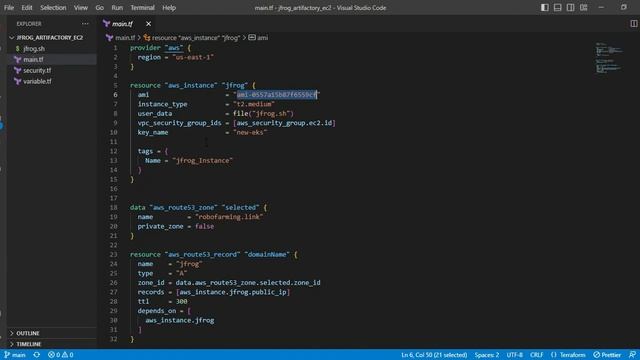Click the "us-east-1" region value
640x360 pixels.
pyautogui.click(x=193, y=57)
